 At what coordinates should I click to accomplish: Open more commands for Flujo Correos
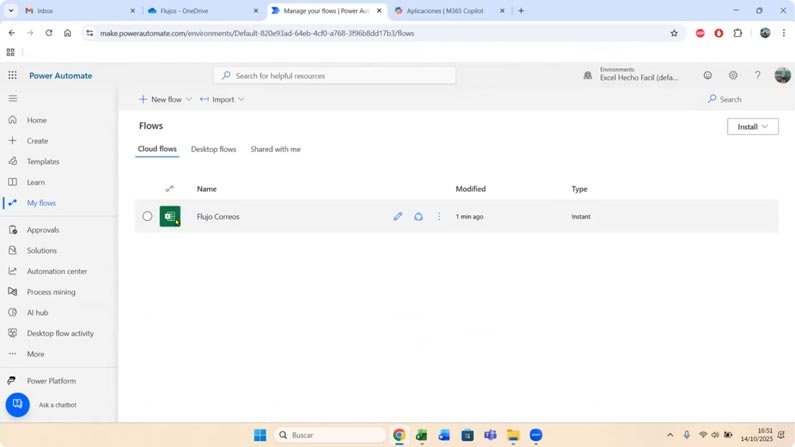tap(439, 216)
